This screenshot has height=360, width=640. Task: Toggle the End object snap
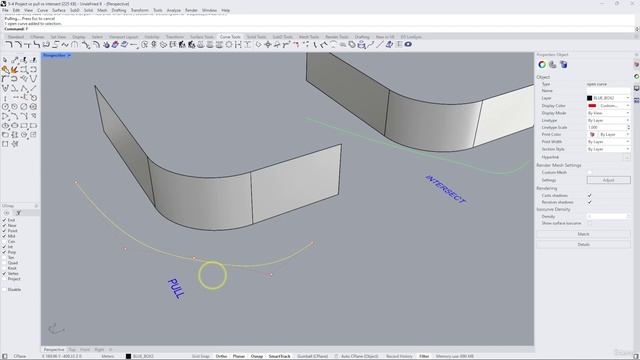pyautogui.click(x=4, y=220)
